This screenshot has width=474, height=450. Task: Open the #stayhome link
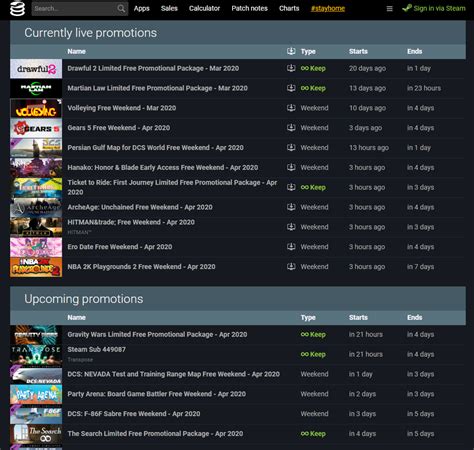click(x=328, y=8)
